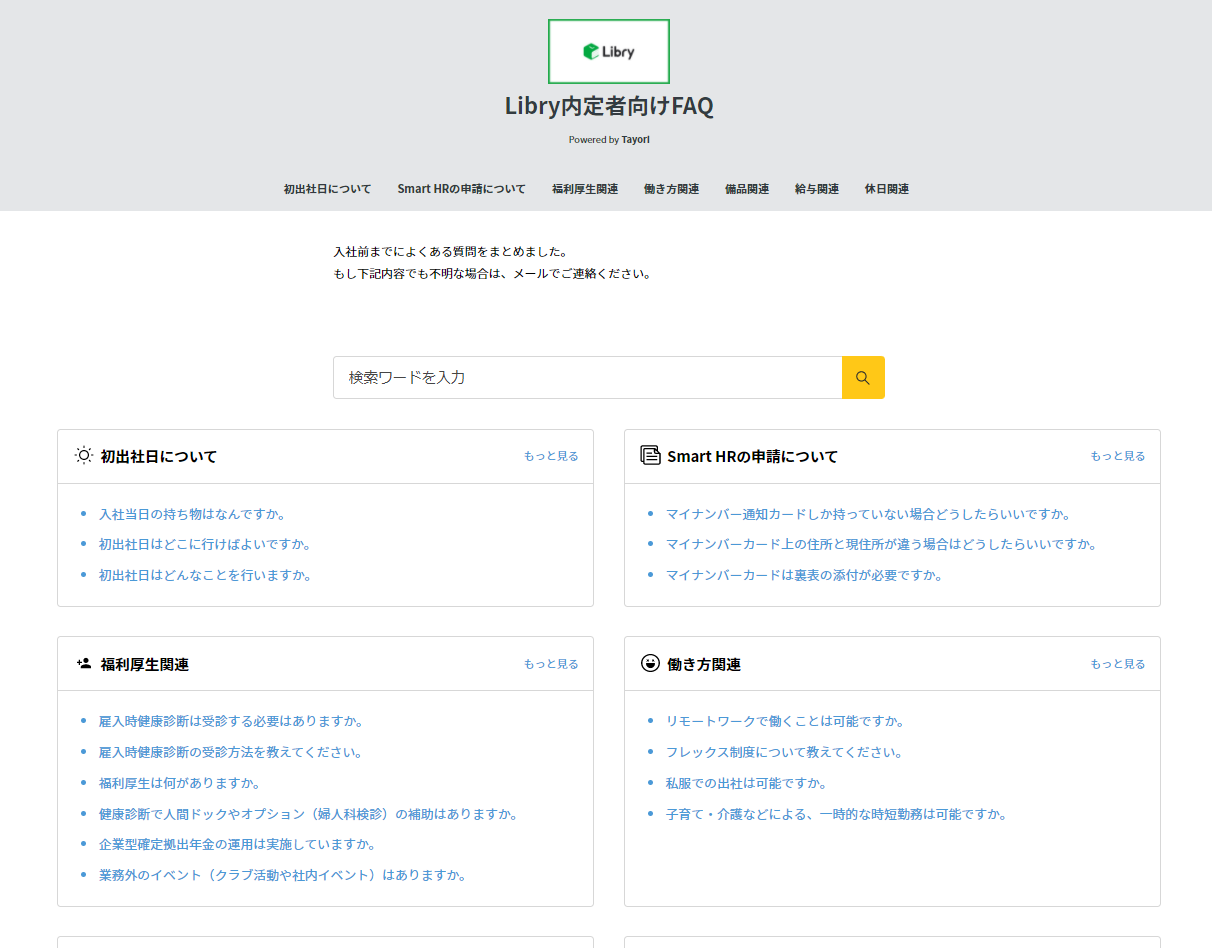1212x948 pixels.
Task: Open 備品関連 in the top navigation
Action: point(747,189)
